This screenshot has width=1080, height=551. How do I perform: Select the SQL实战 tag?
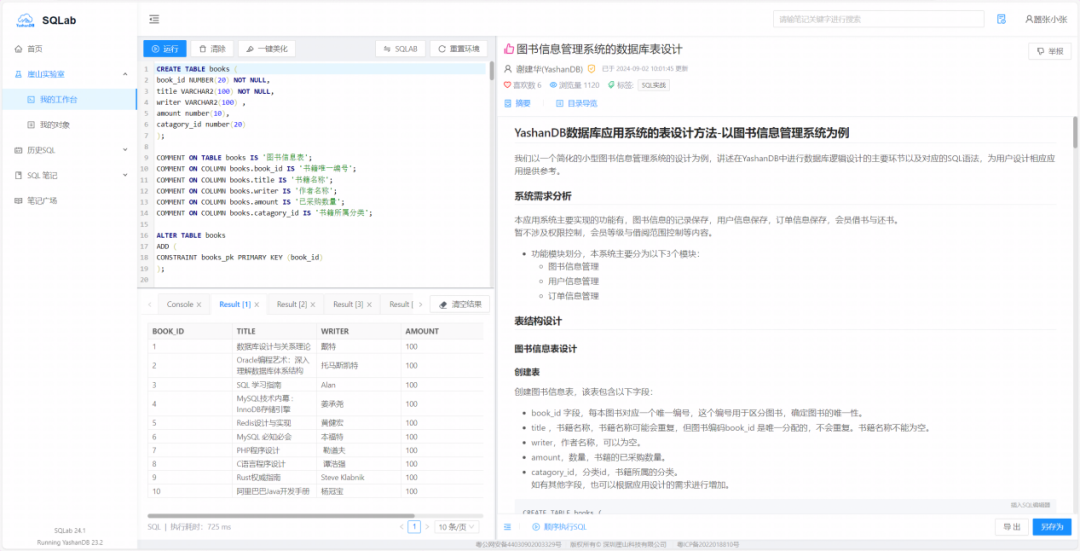coord(653,85)
